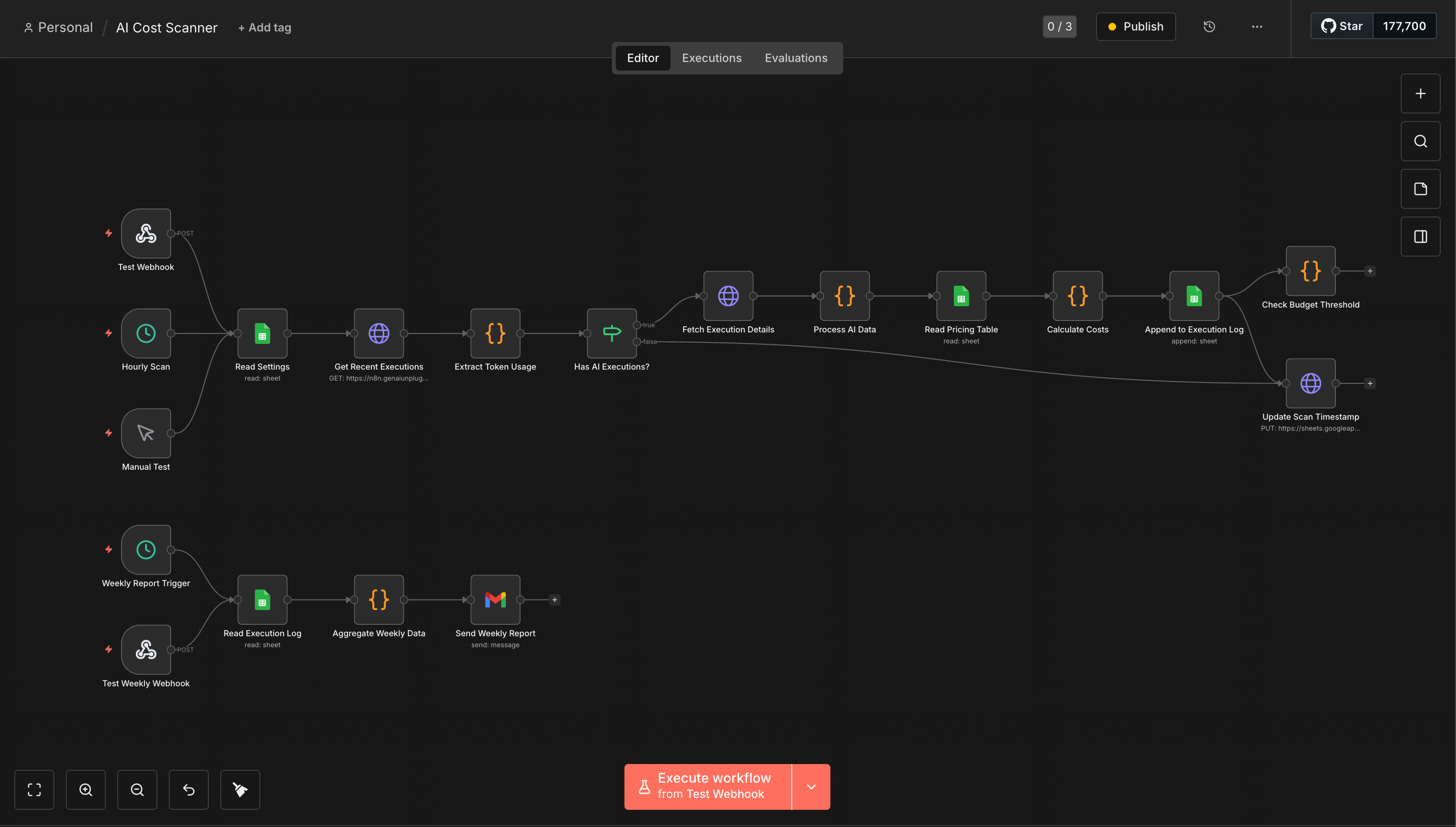Click the Publish button
1456x827 pixels.
tap(1135, 27)
